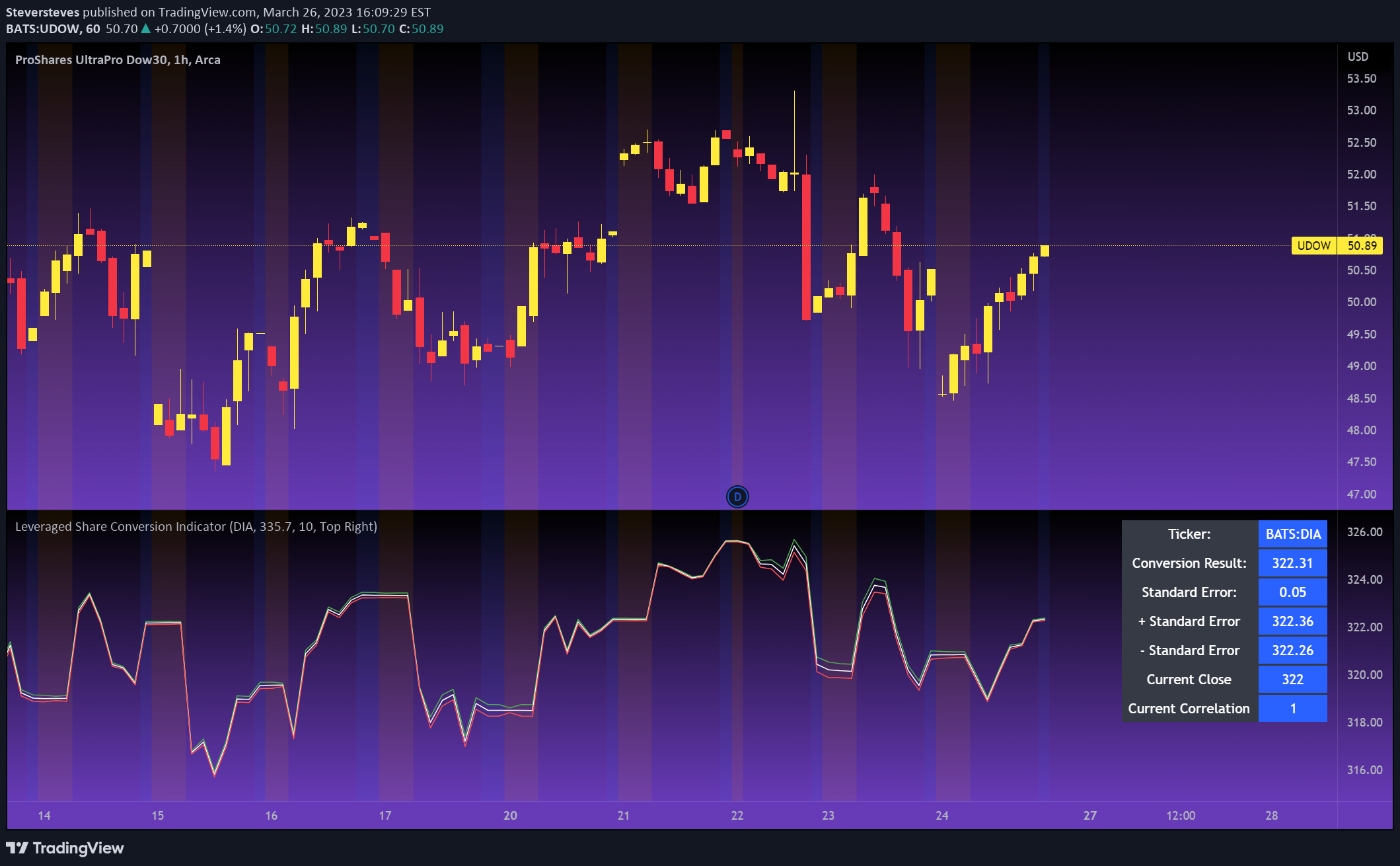1400x866 pixels.
Task: Click the BATS:UDOW, 60 symbol header
Action: click(x=53, y=29)
